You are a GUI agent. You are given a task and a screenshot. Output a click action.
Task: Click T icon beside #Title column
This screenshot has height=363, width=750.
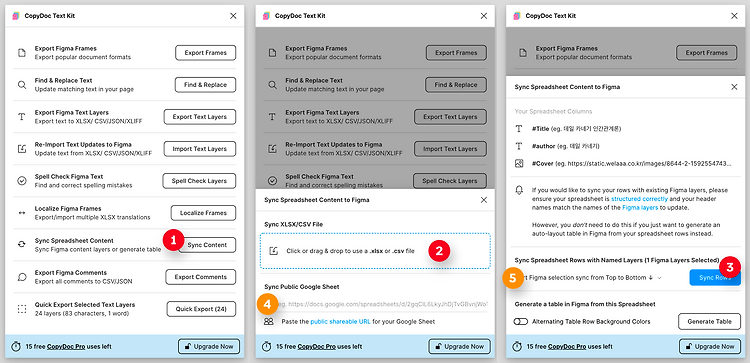519,129
